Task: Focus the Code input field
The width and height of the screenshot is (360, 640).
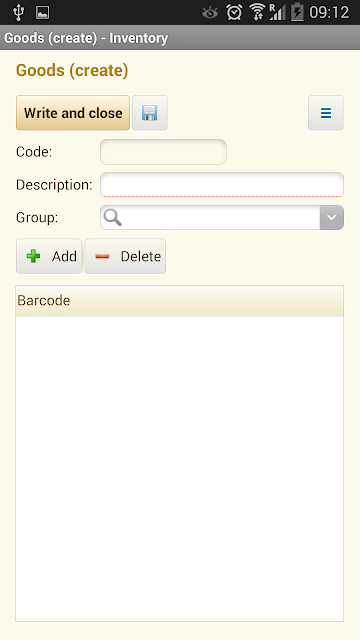Action: (x=163, y=152)
